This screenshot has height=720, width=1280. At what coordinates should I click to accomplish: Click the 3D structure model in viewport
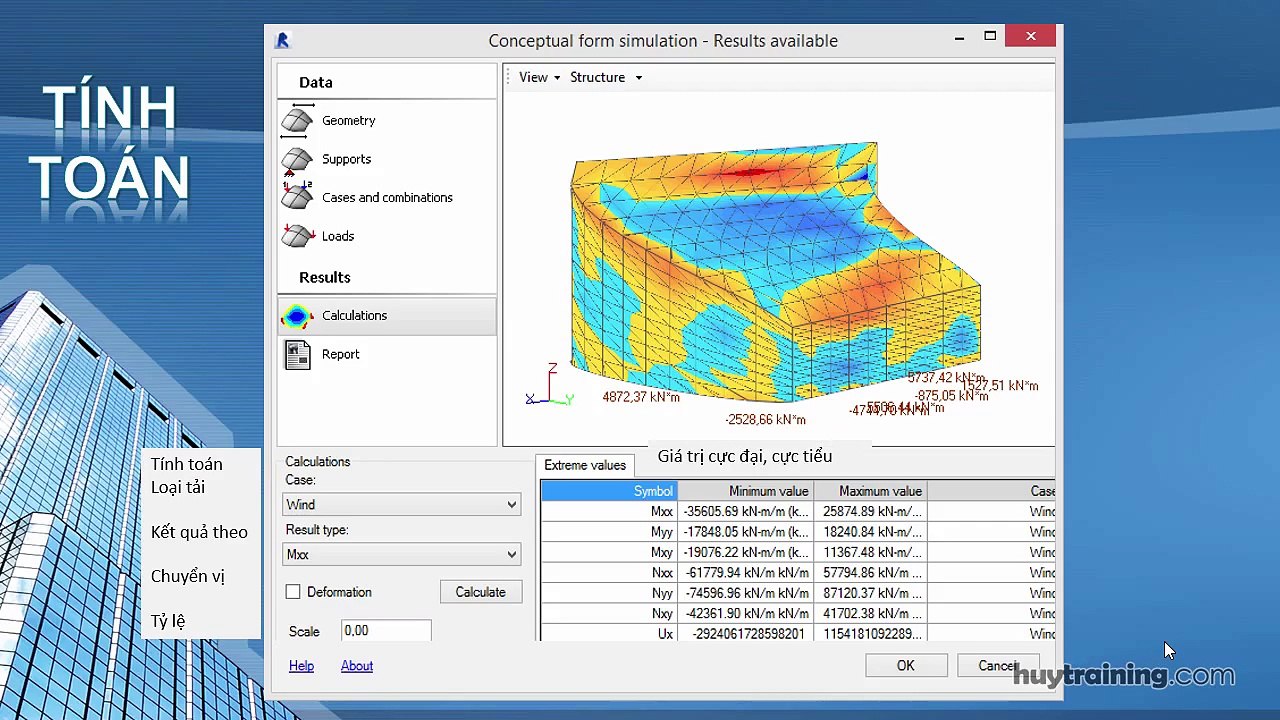point(775,270)
